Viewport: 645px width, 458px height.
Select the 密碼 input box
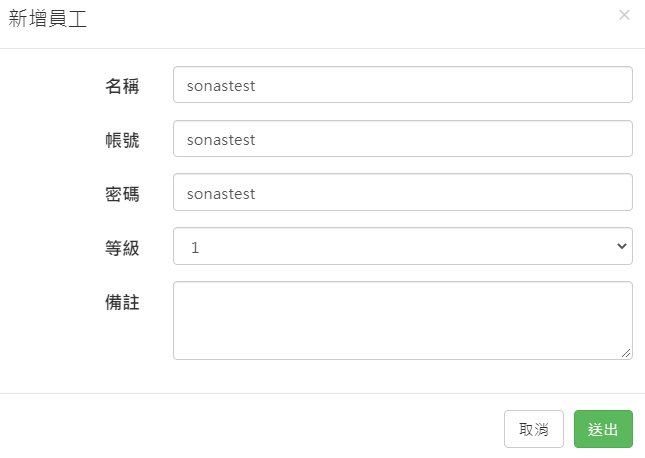402,193
